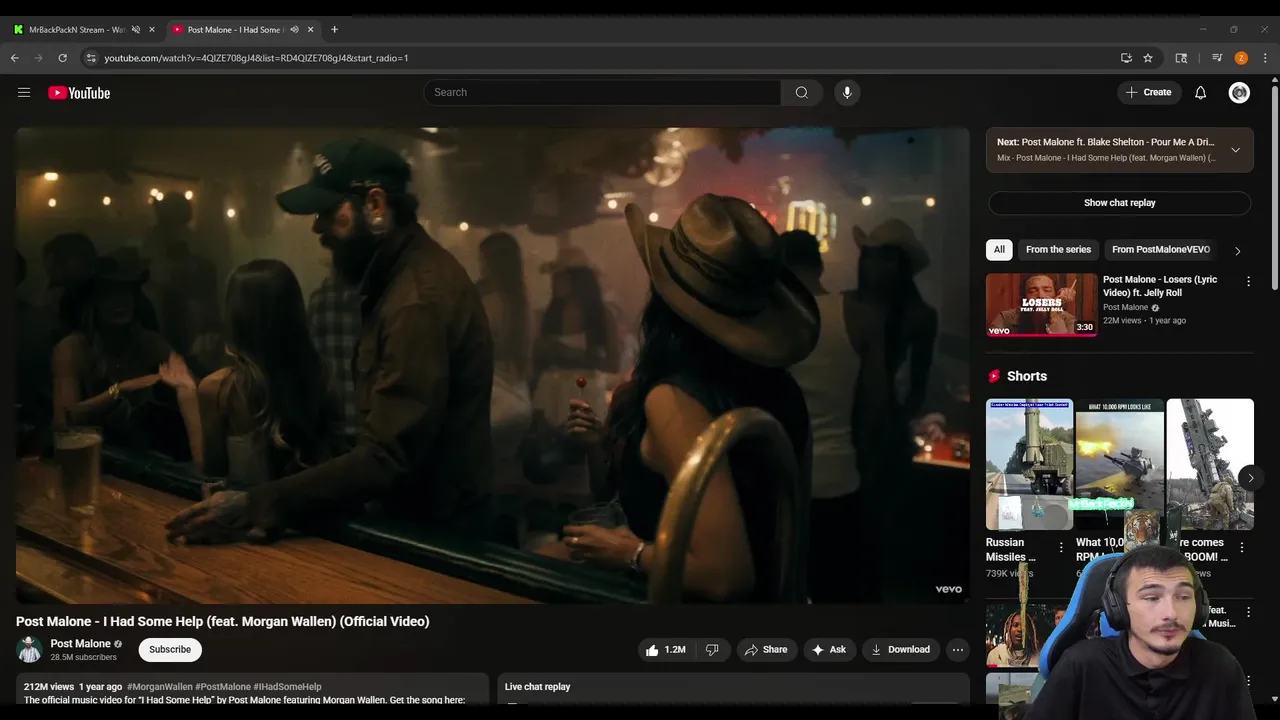Image resolution: width=1280 pixels, height=720 pixels.
Task: Reload the current page
Action: pos(62,58)
